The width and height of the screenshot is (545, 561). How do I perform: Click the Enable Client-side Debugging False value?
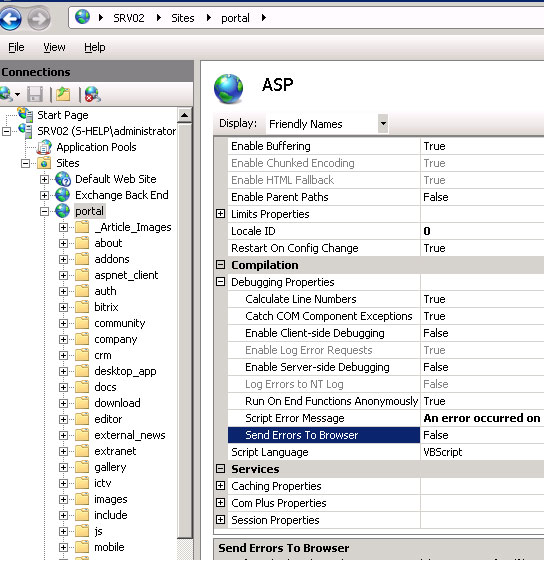point(435,333)
